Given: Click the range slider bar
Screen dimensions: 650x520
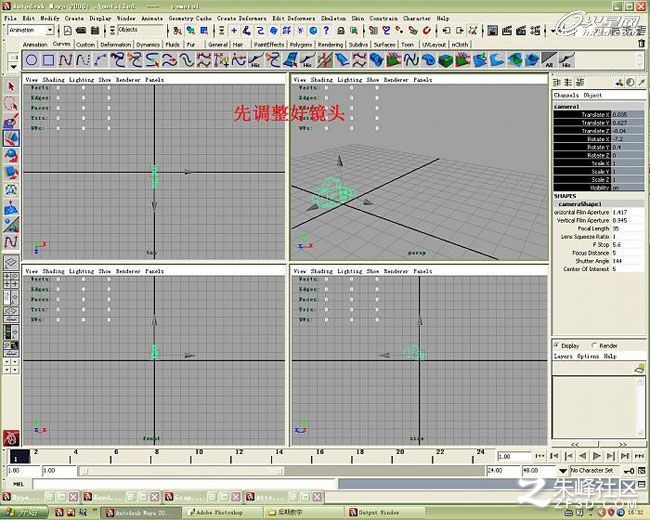Looking at the screenshot, I should point(182,471).
